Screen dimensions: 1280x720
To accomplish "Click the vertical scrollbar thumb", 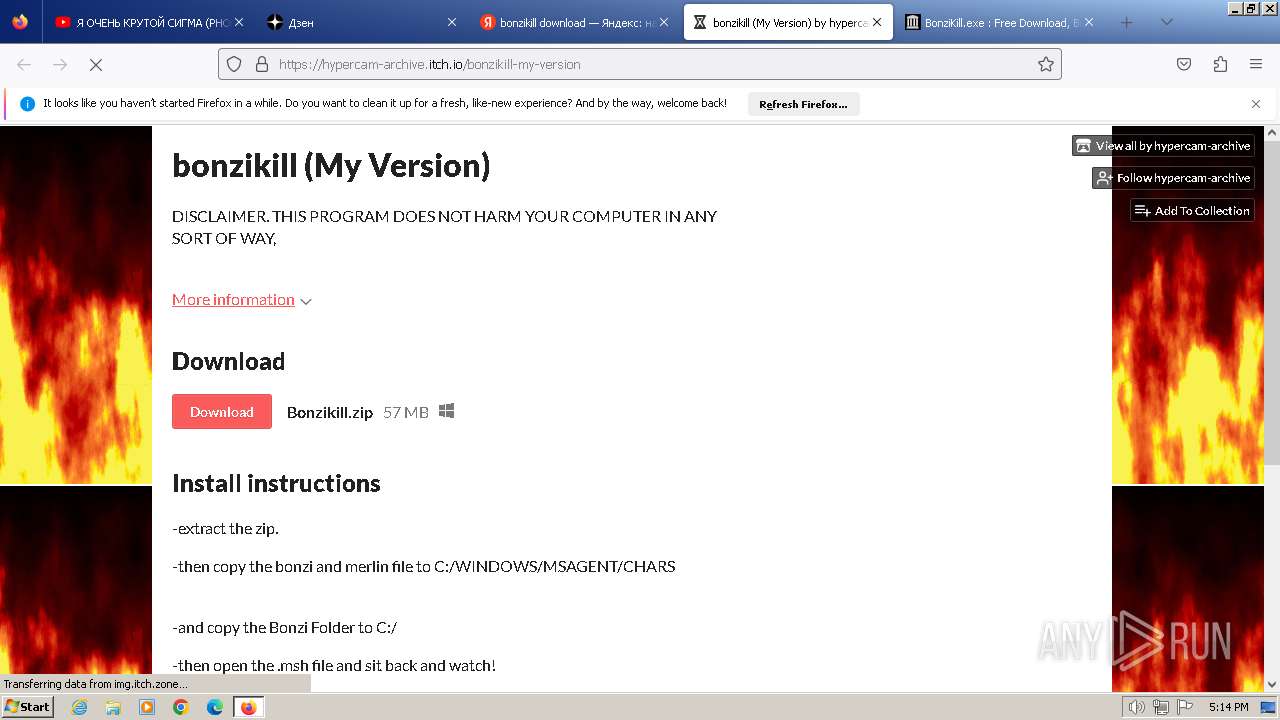I will [x=1272, y=302].
